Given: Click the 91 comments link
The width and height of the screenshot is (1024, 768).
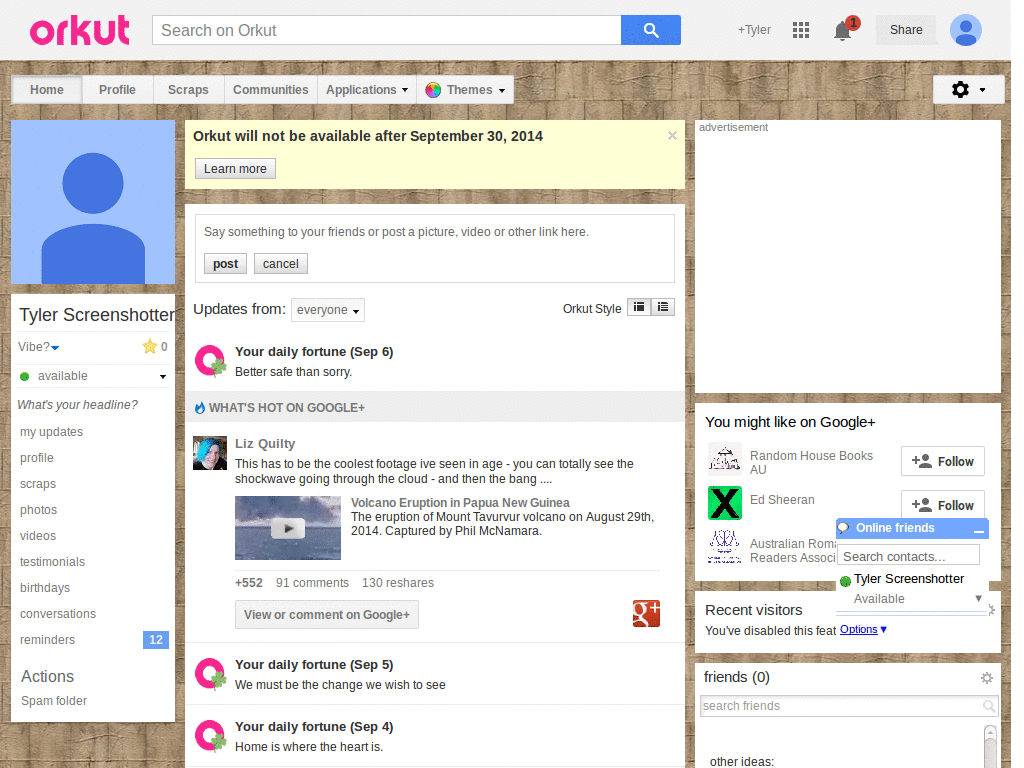Looking at the screenshot, I should coord(312,583).
